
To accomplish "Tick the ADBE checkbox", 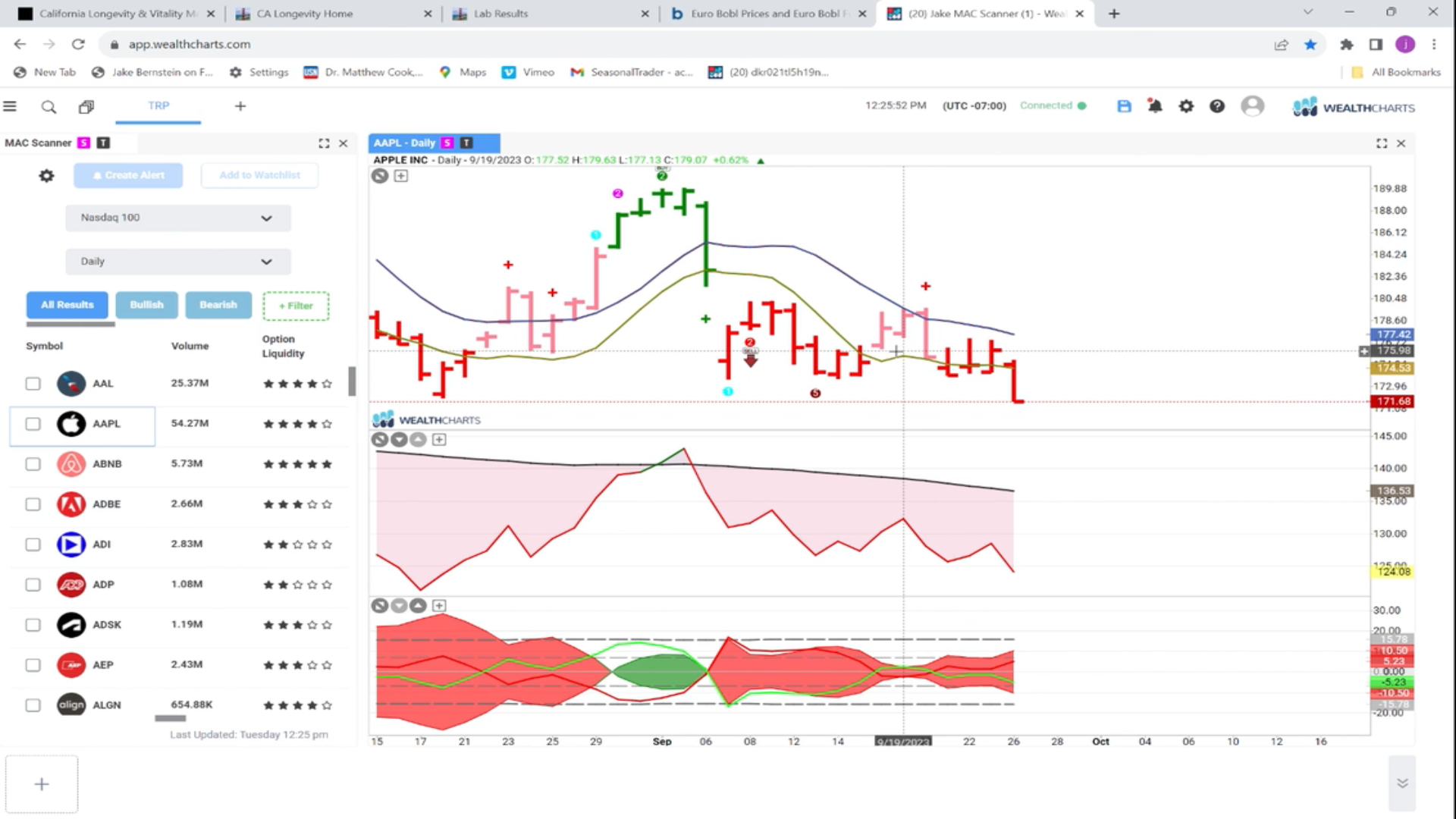I will pos(33,504).
